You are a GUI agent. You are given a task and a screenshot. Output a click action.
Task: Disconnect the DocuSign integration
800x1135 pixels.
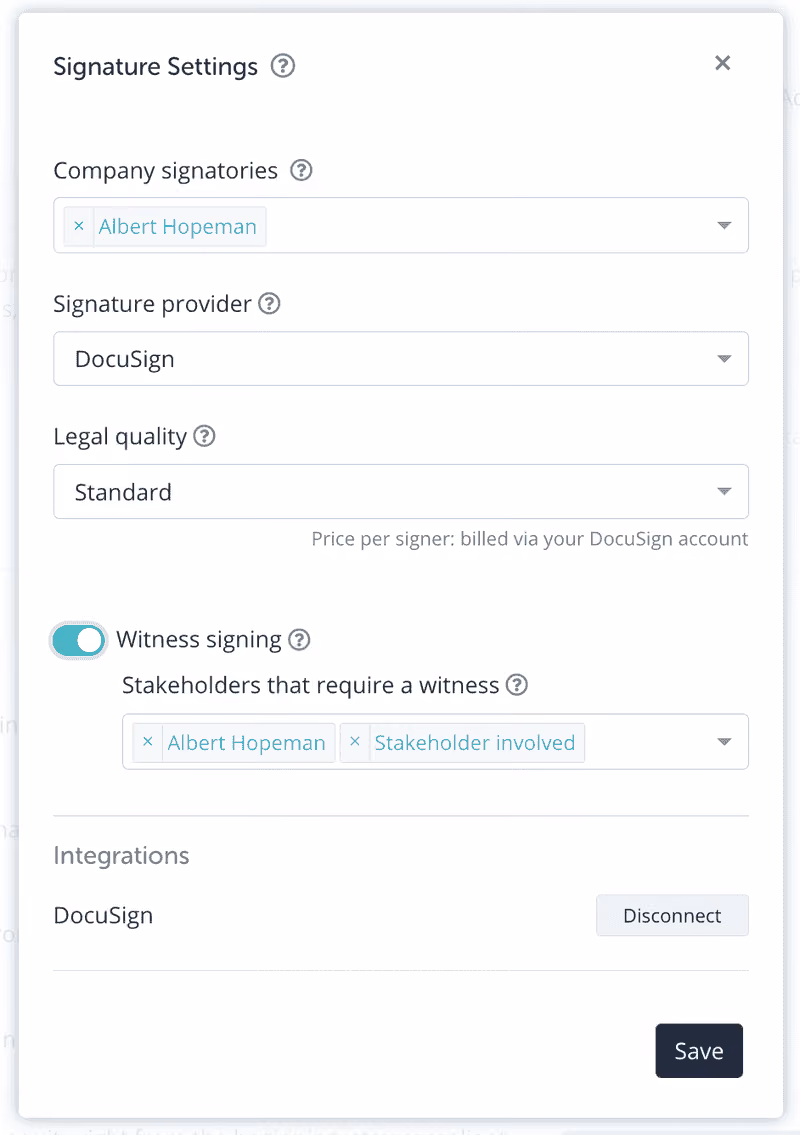tap(673, 915)
